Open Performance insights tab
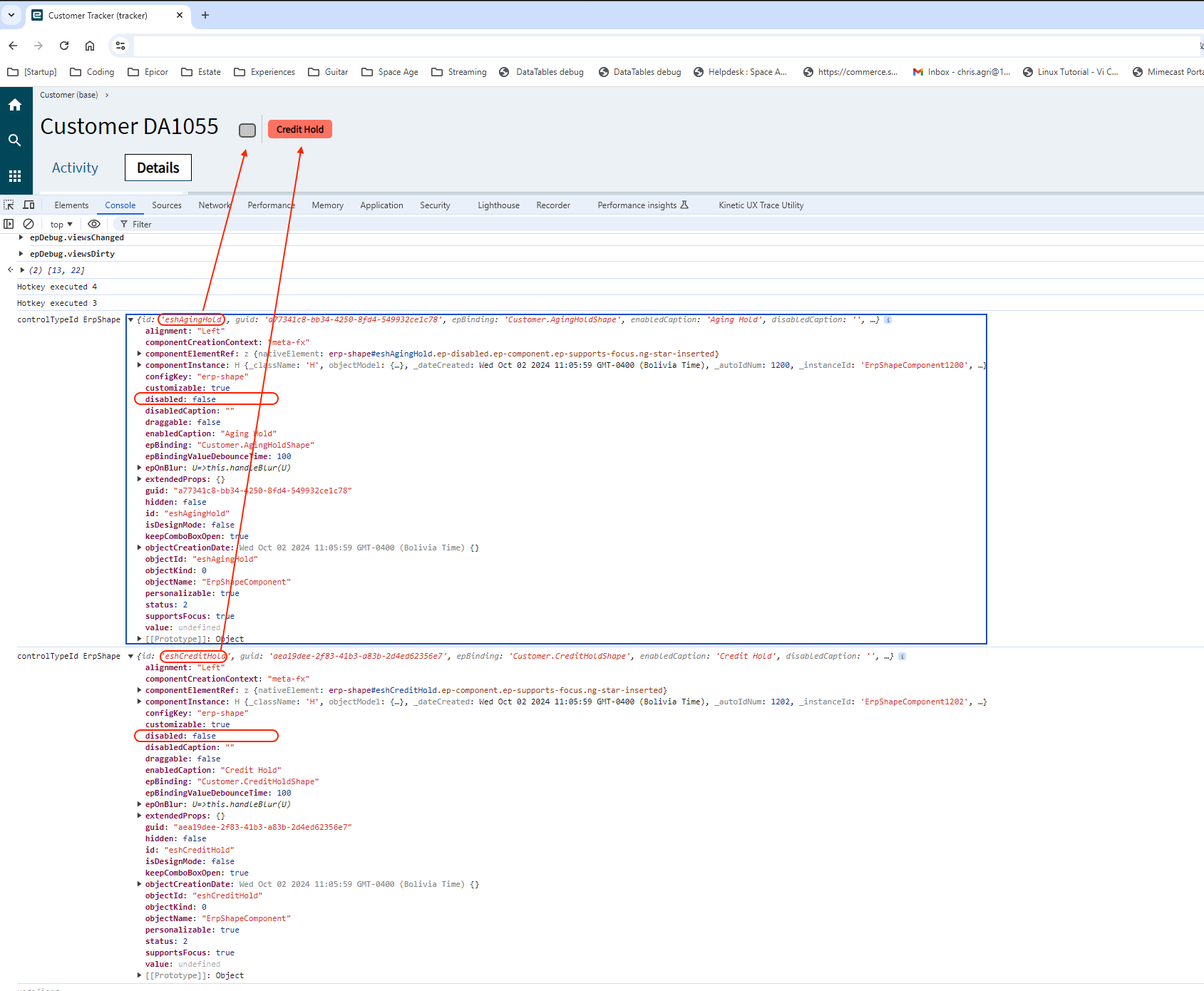This screenshot has height=991, width=1204. pos(642,205)
